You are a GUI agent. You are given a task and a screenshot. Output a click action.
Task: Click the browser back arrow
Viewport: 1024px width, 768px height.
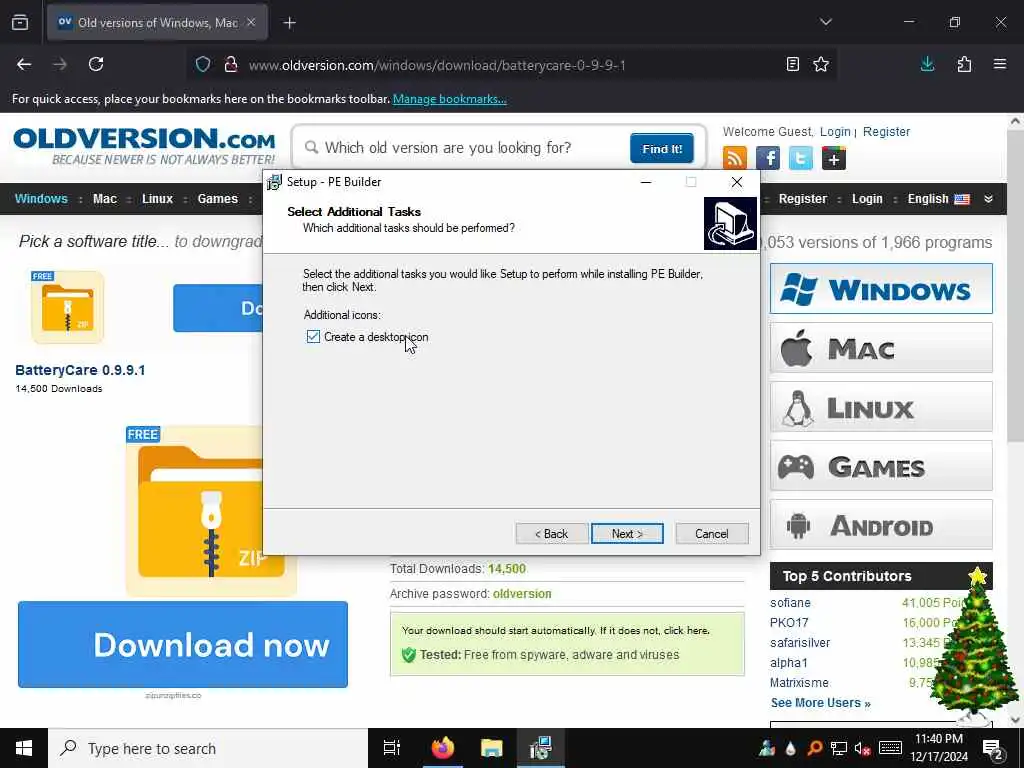24,64
